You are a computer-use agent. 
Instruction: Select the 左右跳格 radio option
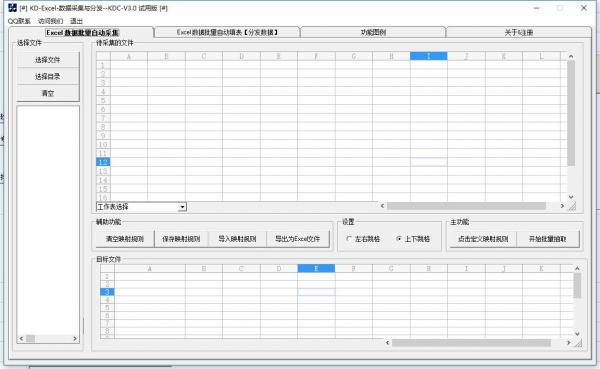(x=362, y=239)
